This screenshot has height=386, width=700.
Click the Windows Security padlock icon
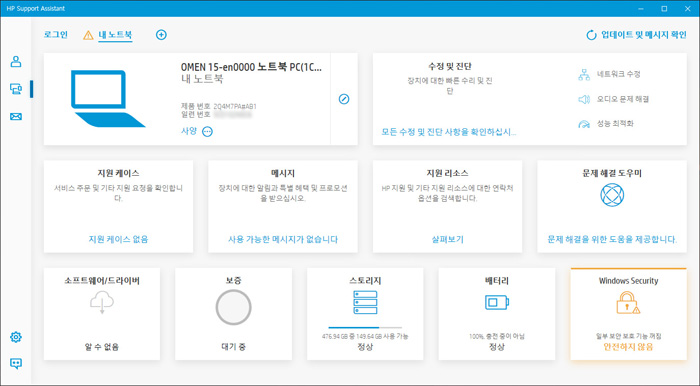tap(628, 303)
